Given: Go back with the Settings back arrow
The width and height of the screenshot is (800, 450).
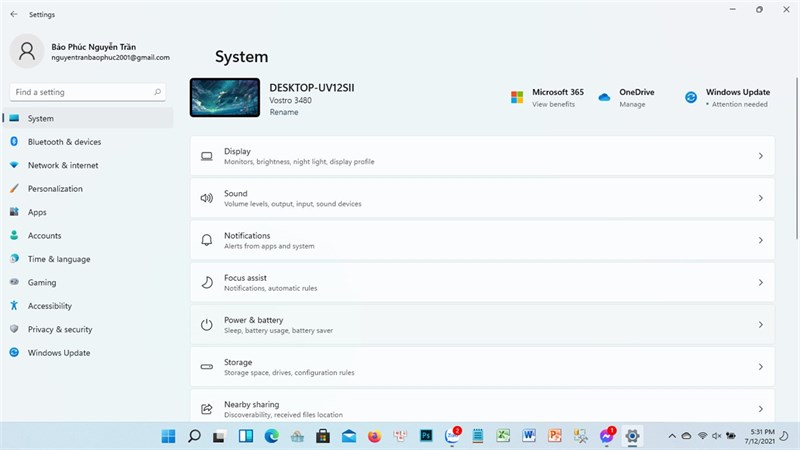Looking at the screenshot, I should pos(14,14).
